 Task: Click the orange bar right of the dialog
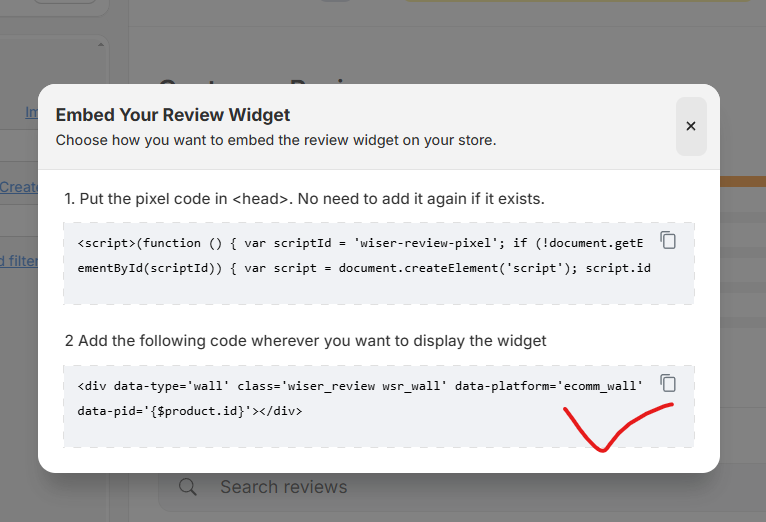(x=742, y=181)
